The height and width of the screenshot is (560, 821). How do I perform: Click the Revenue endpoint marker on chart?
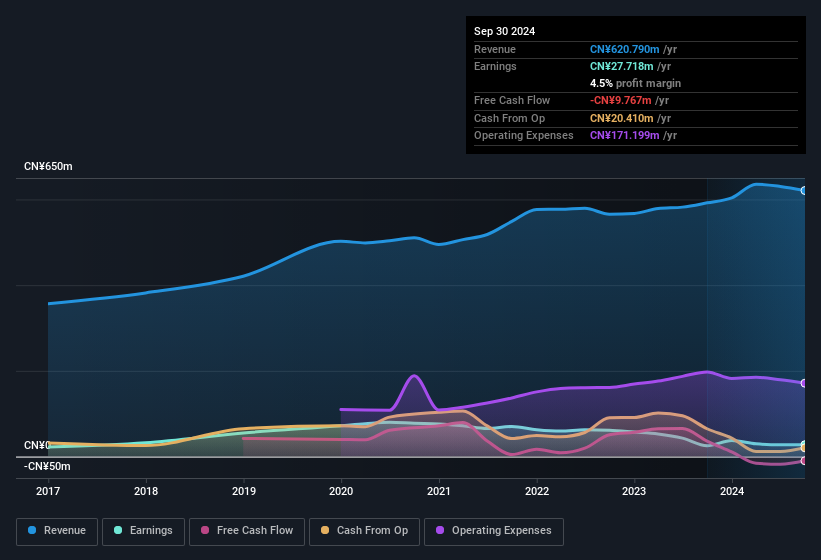pos(804,191)
